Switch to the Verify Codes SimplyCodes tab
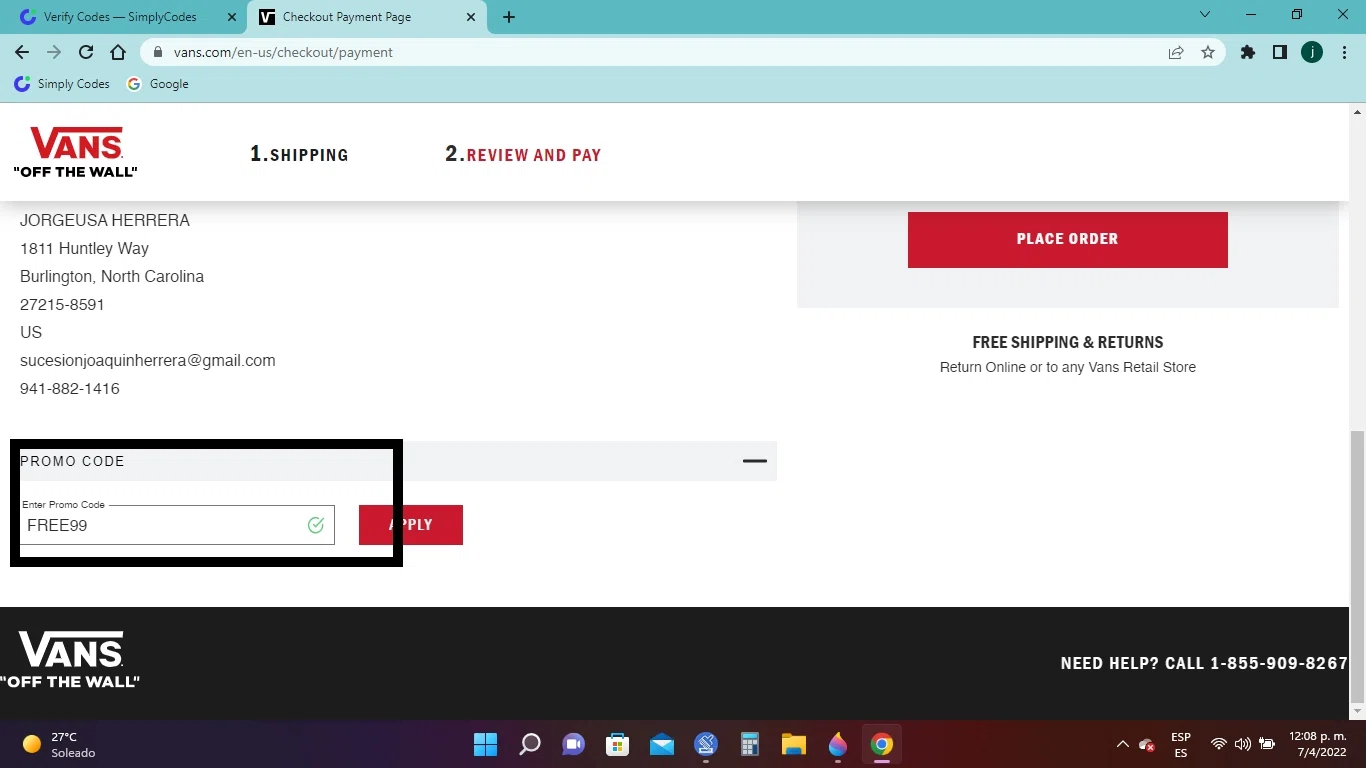1366x768 pixels. coord(120,17)
